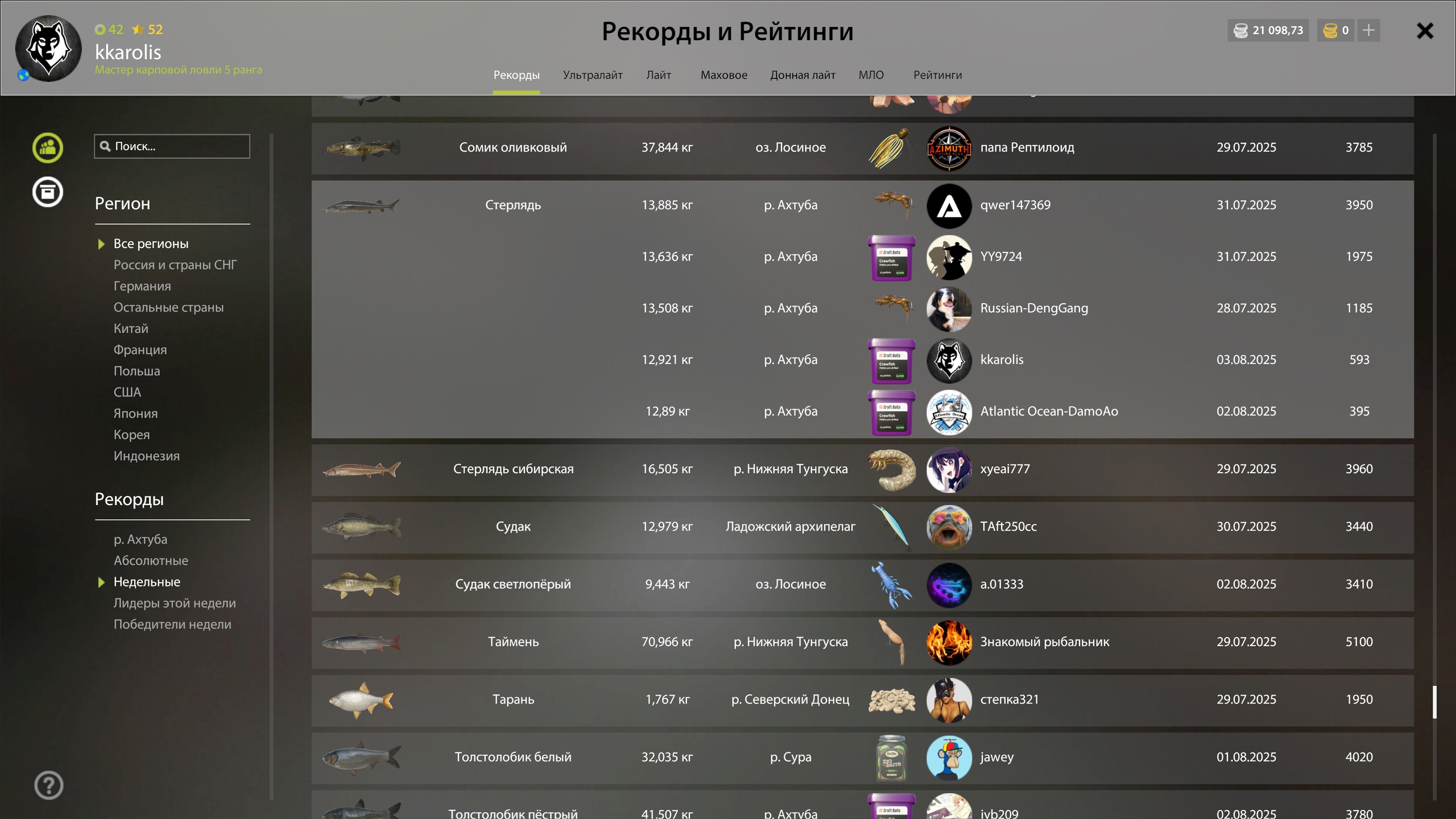
Task: Open qwer147369 player avatar
Action: point(949,205)
